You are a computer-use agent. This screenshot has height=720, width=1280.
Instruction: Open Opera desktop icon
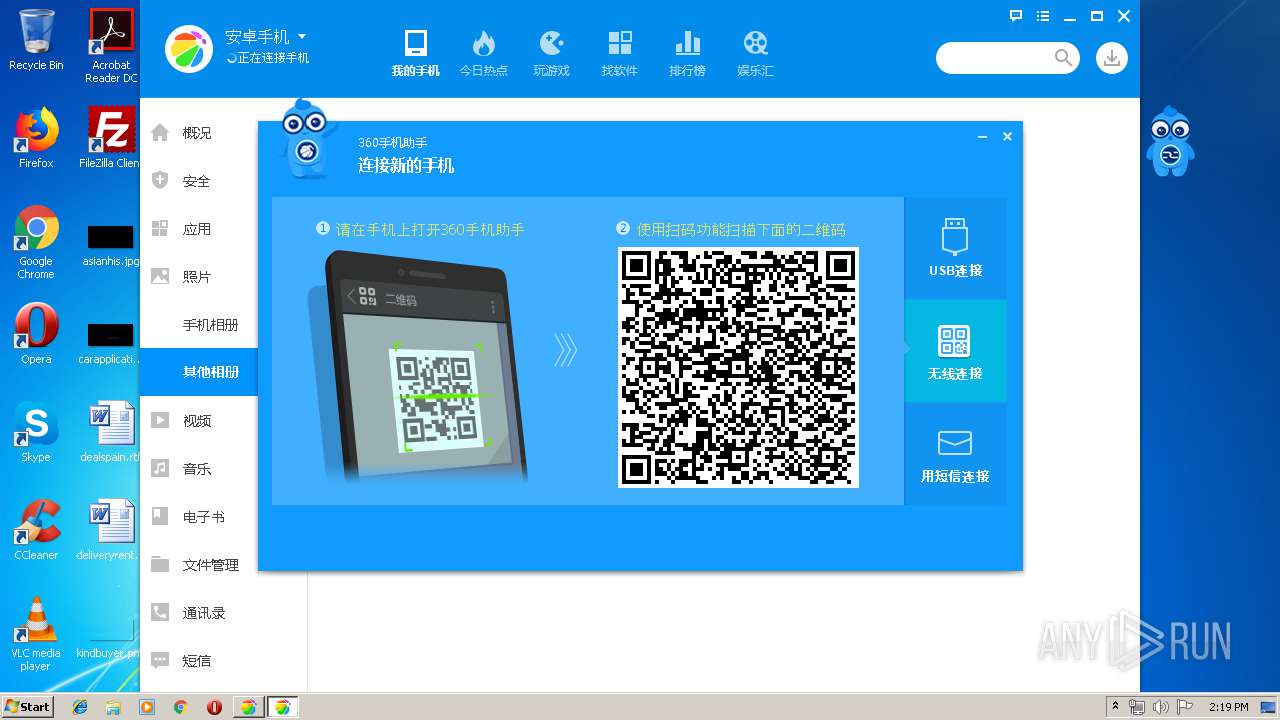(x=36, y=334)
